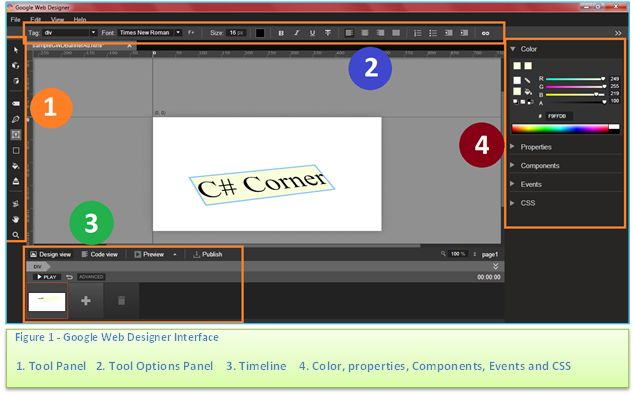Click the delete keyframe trash icon

coord(121,300)
